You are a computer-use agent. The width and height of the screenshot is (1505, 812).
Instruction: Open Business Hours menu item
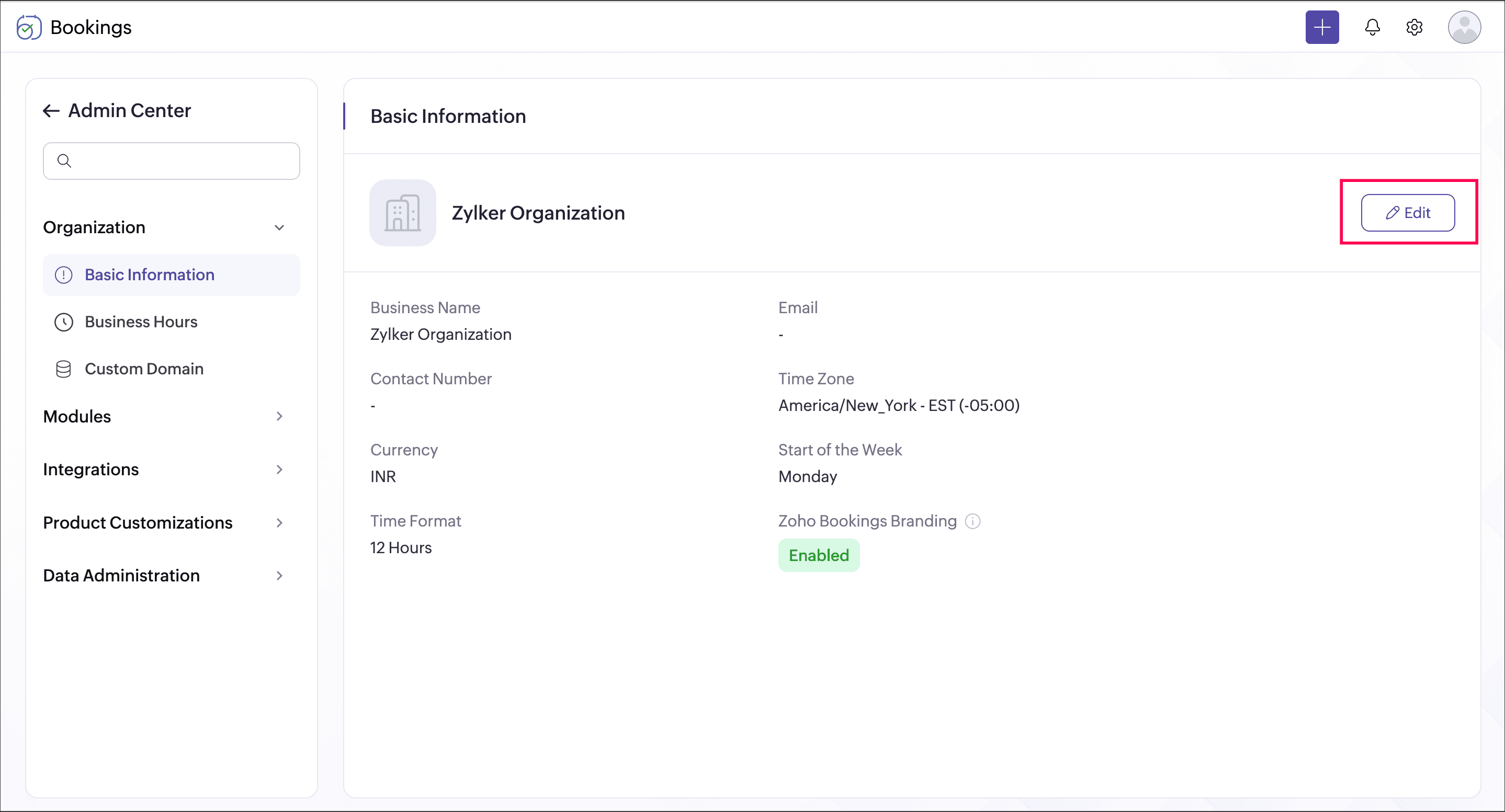pos(141,322)
